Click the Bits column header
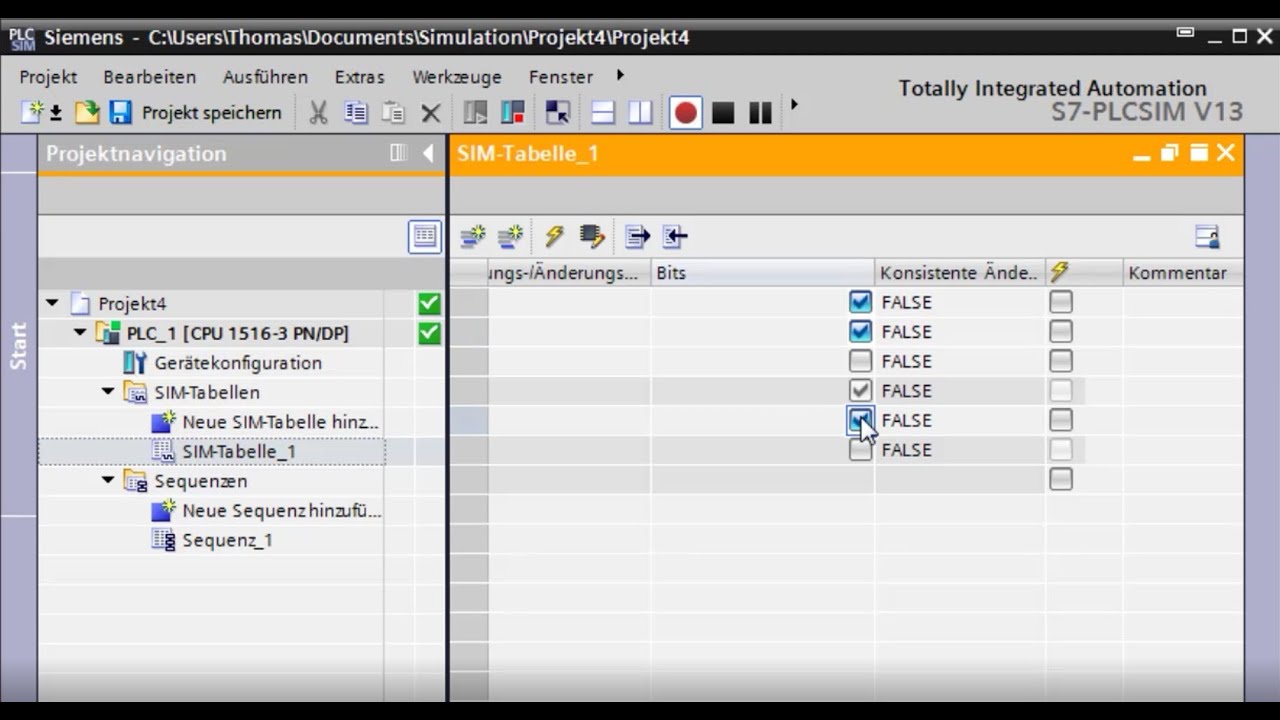 click(x=762, y=273)
